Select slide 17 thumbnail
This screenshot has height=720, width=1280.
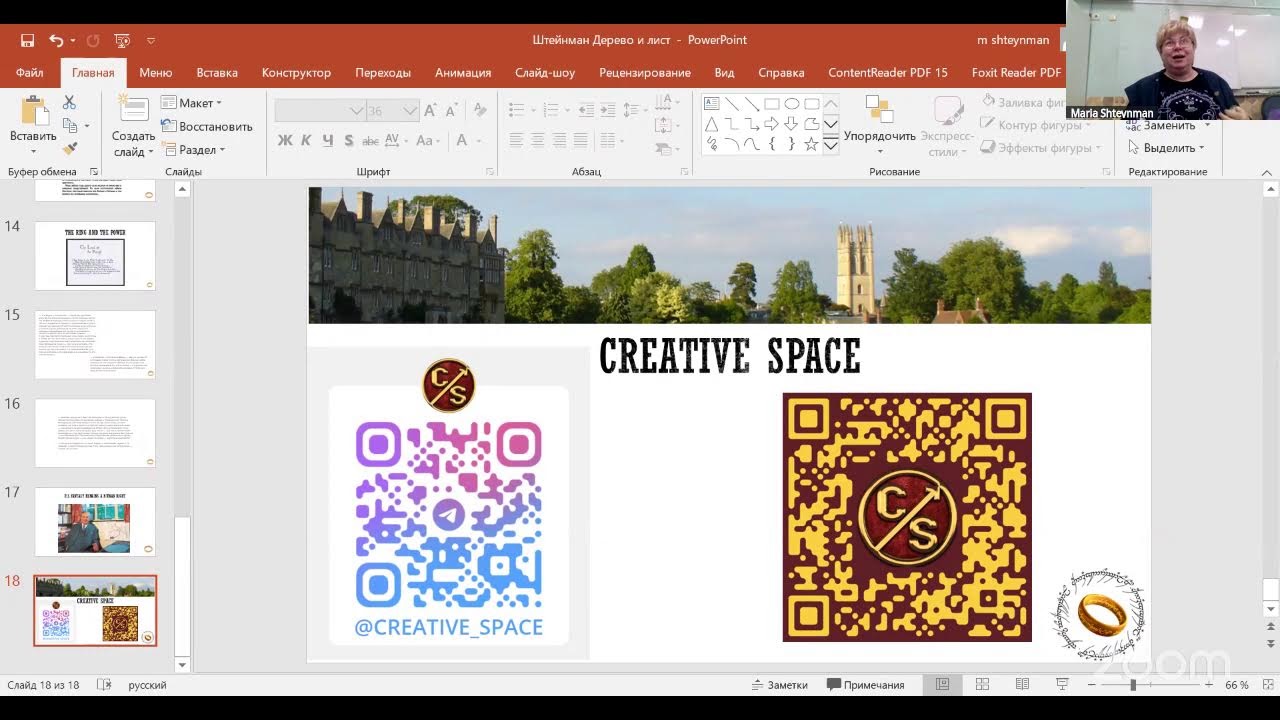pos(95,522)
